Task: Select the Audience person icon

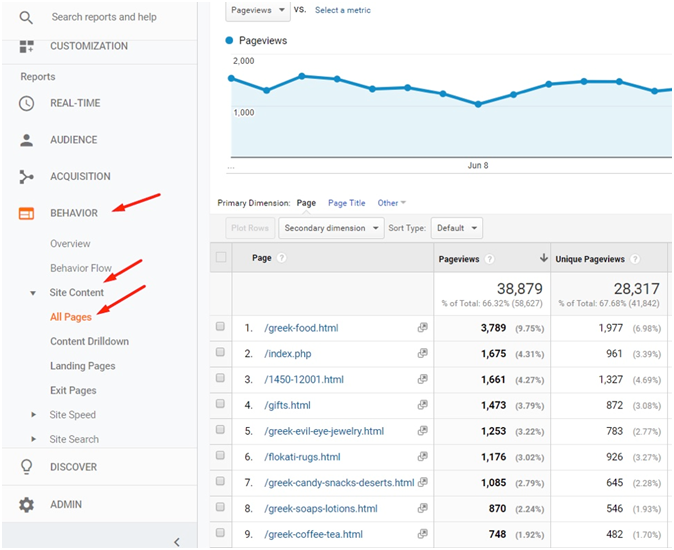Action: click(x=26, y=140)
